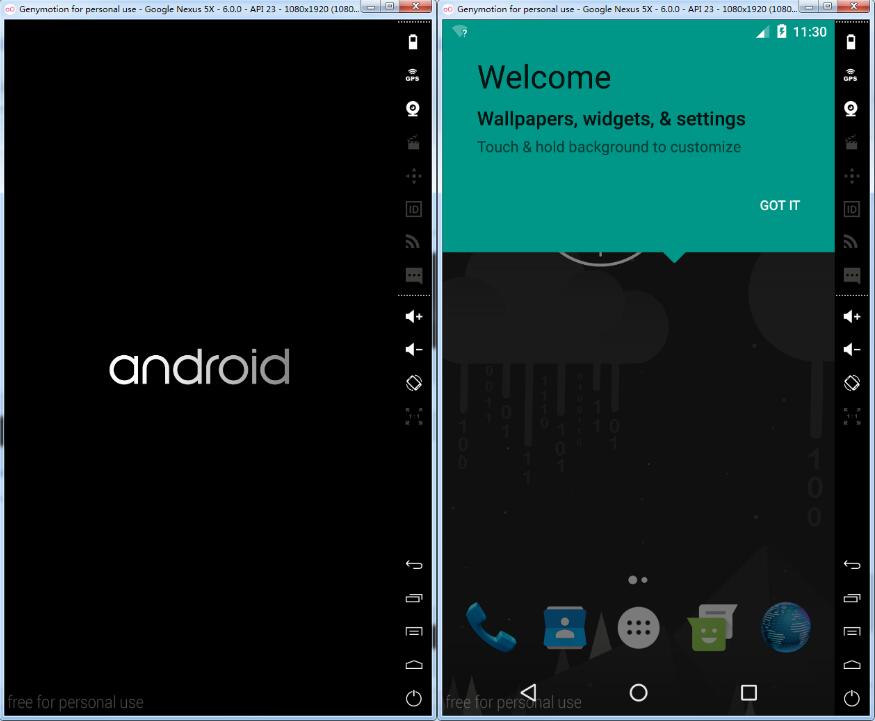875x721 pixels.
Task: Click "Touch & hold background to customize" text
Action: [609, 147]
